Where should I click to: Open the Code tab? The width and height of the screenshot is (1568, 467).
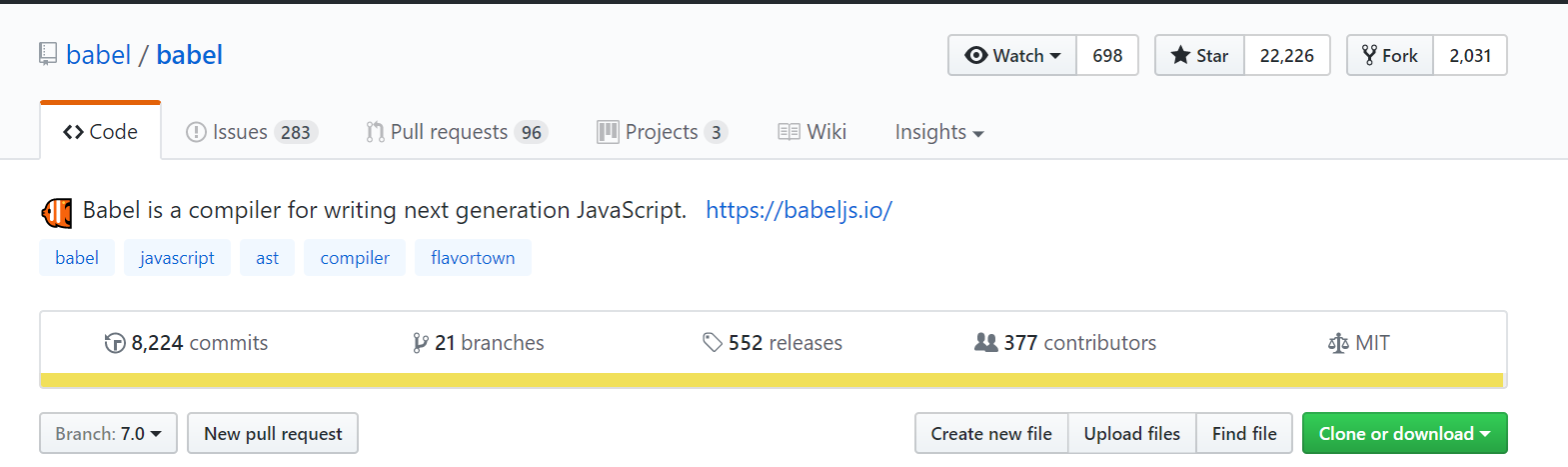[100, 132]
